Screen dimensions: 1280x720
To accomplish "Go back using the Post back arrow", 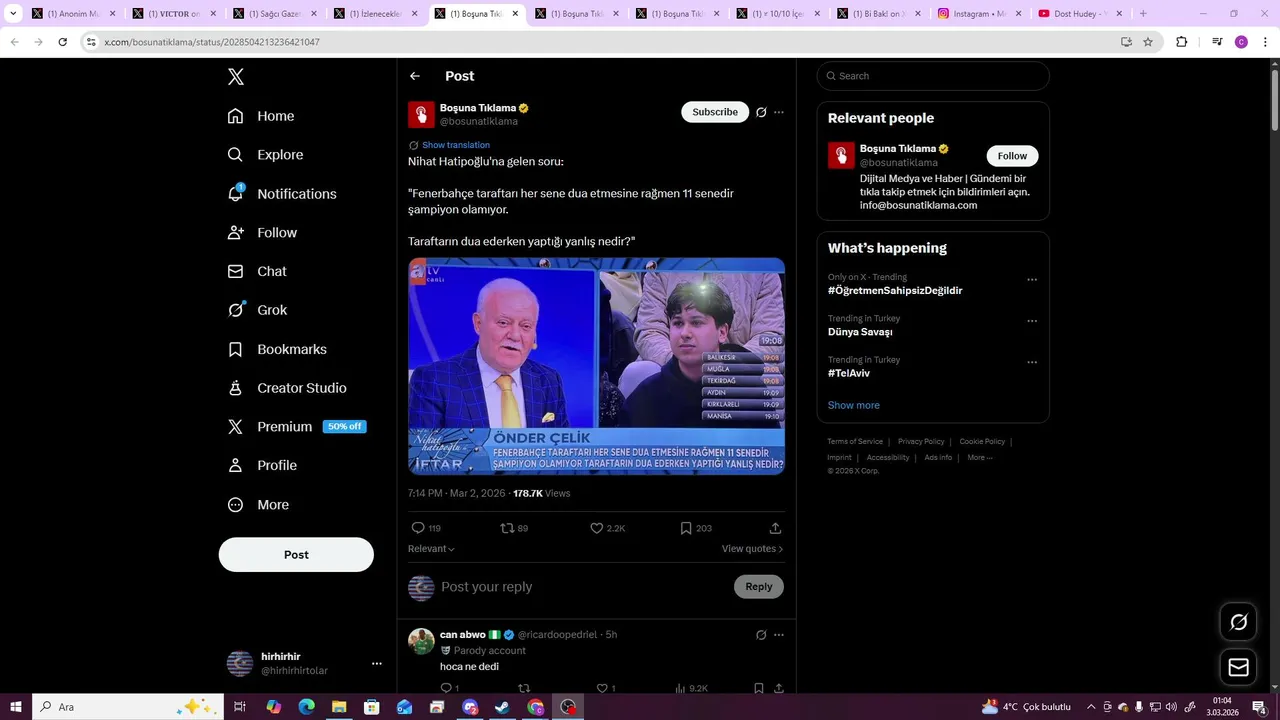I will tap(415, 76).
